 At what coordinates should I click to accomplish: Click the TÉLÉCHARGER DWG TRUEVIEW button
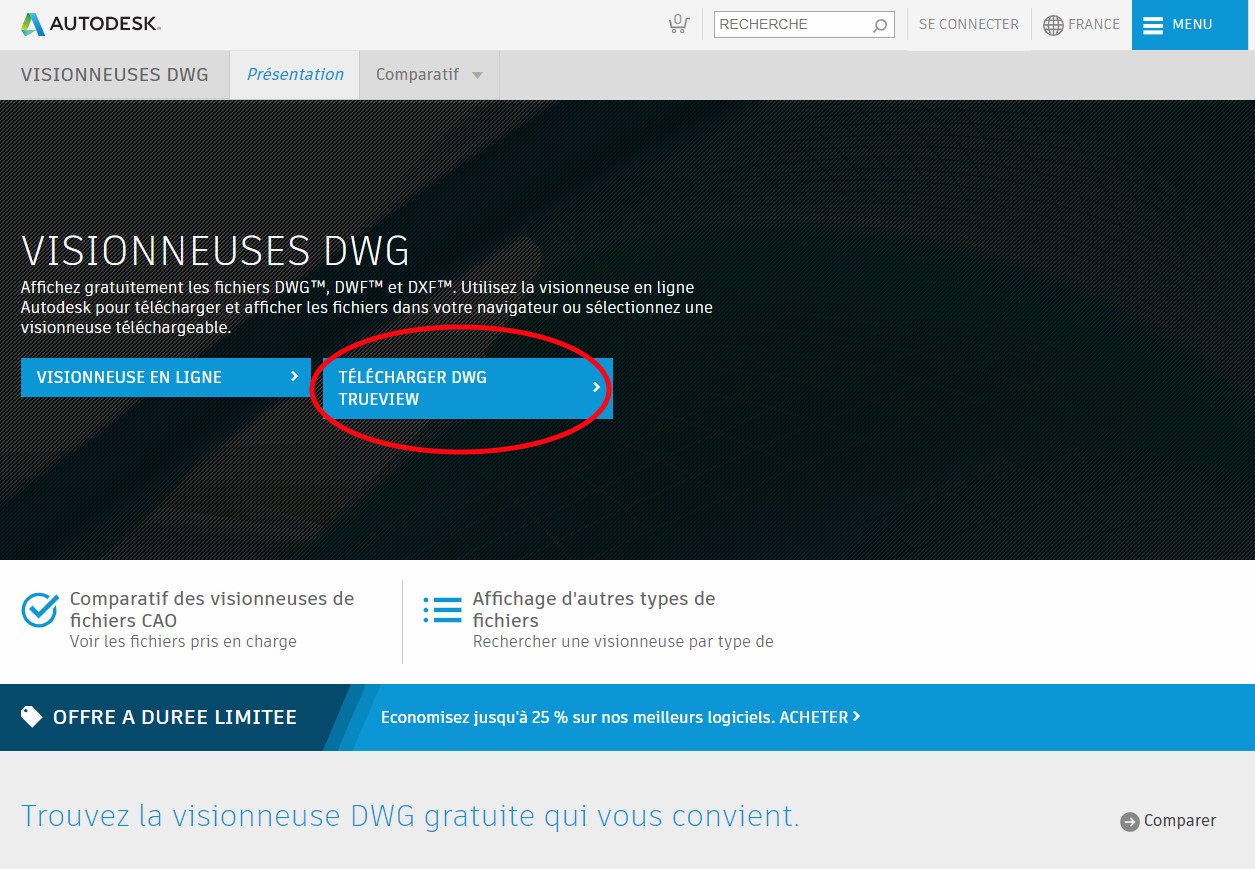click(x=468, y=388)
